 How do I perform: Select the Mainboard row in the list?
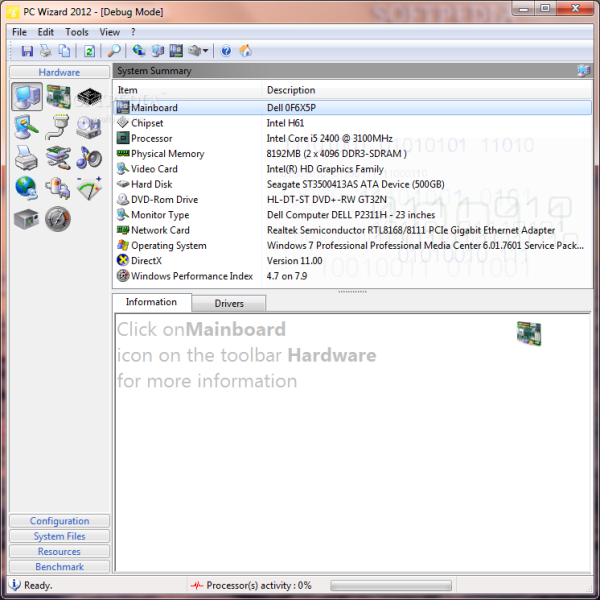click(353, 108)
